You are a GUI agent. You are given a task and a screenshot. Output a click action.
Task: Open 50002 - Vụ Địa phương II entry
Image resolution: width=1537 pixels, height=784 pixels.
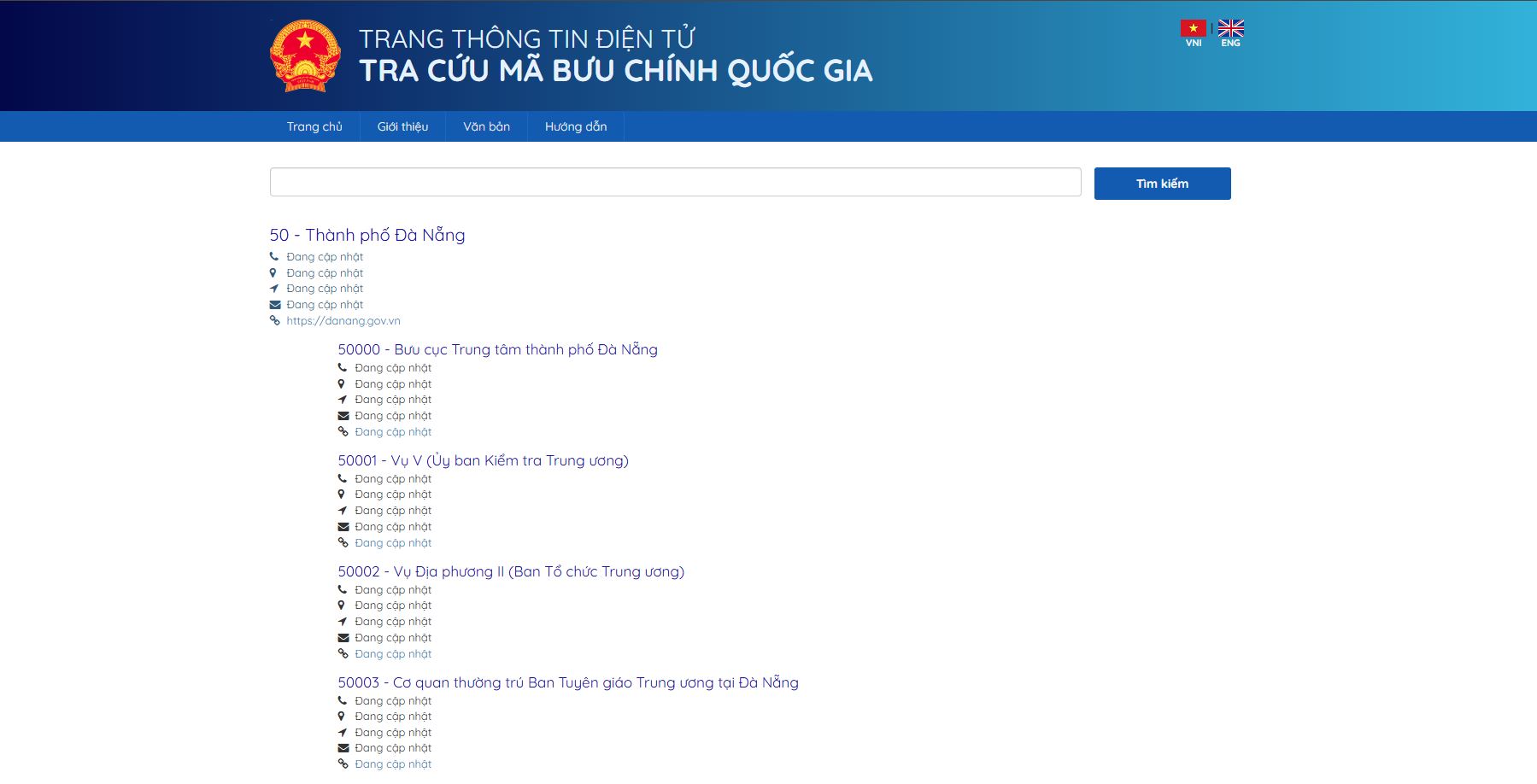511,571
